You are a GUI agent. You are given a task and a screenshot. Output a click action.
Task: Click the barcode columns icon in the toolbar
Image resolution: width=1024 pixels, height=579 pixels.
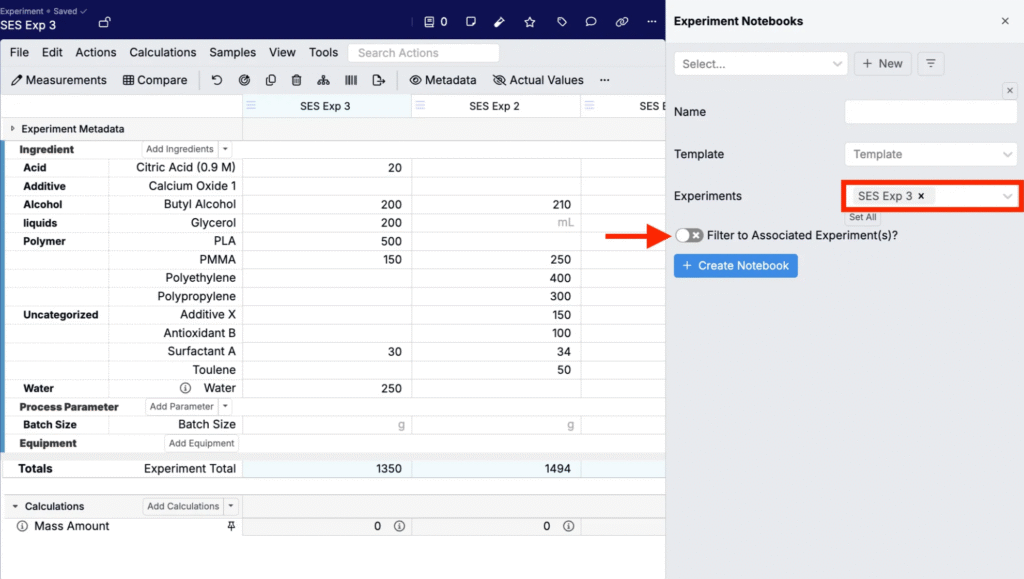pos(351,80)
